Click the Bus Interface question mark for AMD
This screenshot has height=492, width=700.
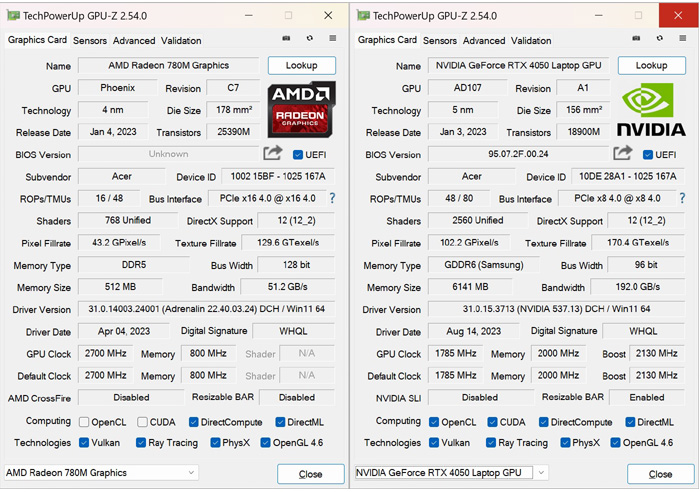click(332, 199)
